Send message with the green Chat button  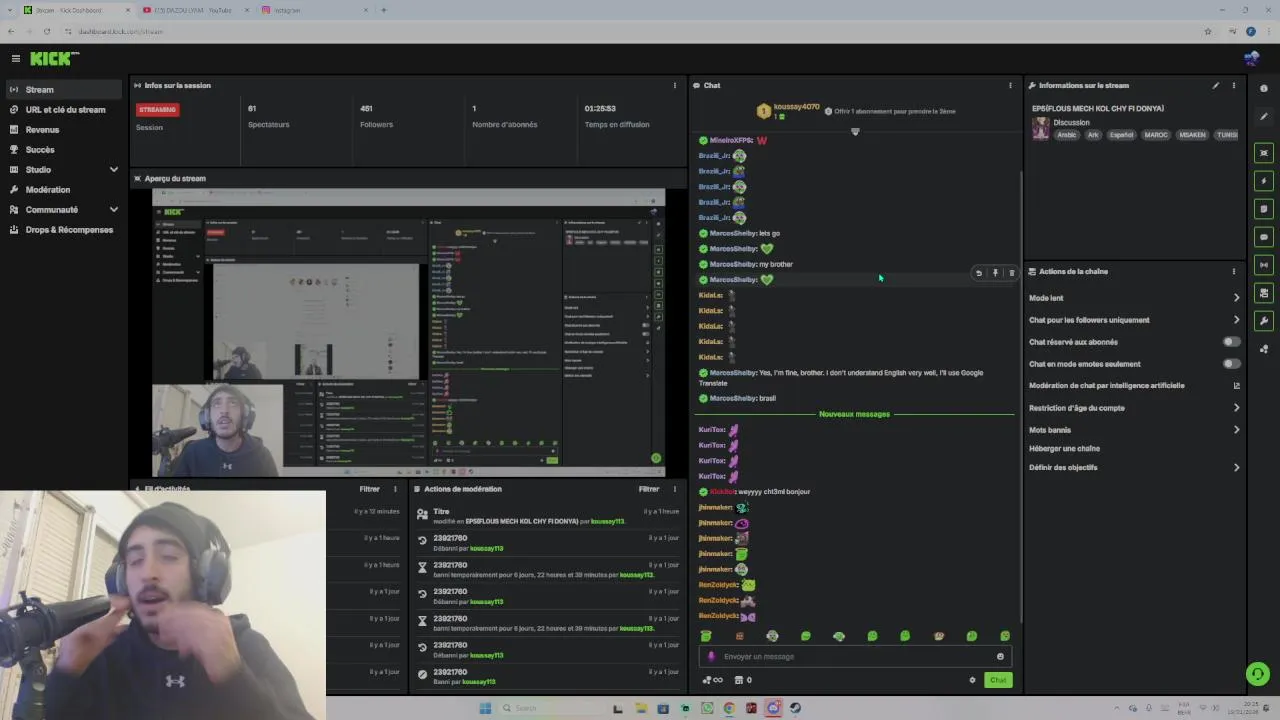(x=998, y=680)
